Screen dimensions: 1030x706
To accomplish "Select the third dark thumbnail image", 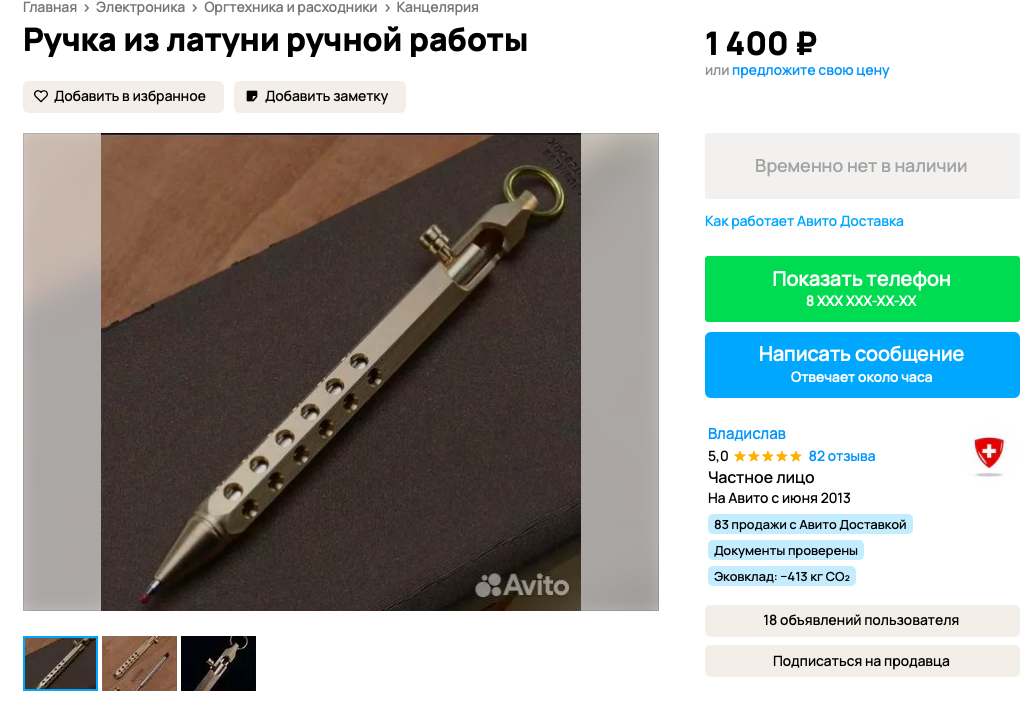I will pos(218,663).
